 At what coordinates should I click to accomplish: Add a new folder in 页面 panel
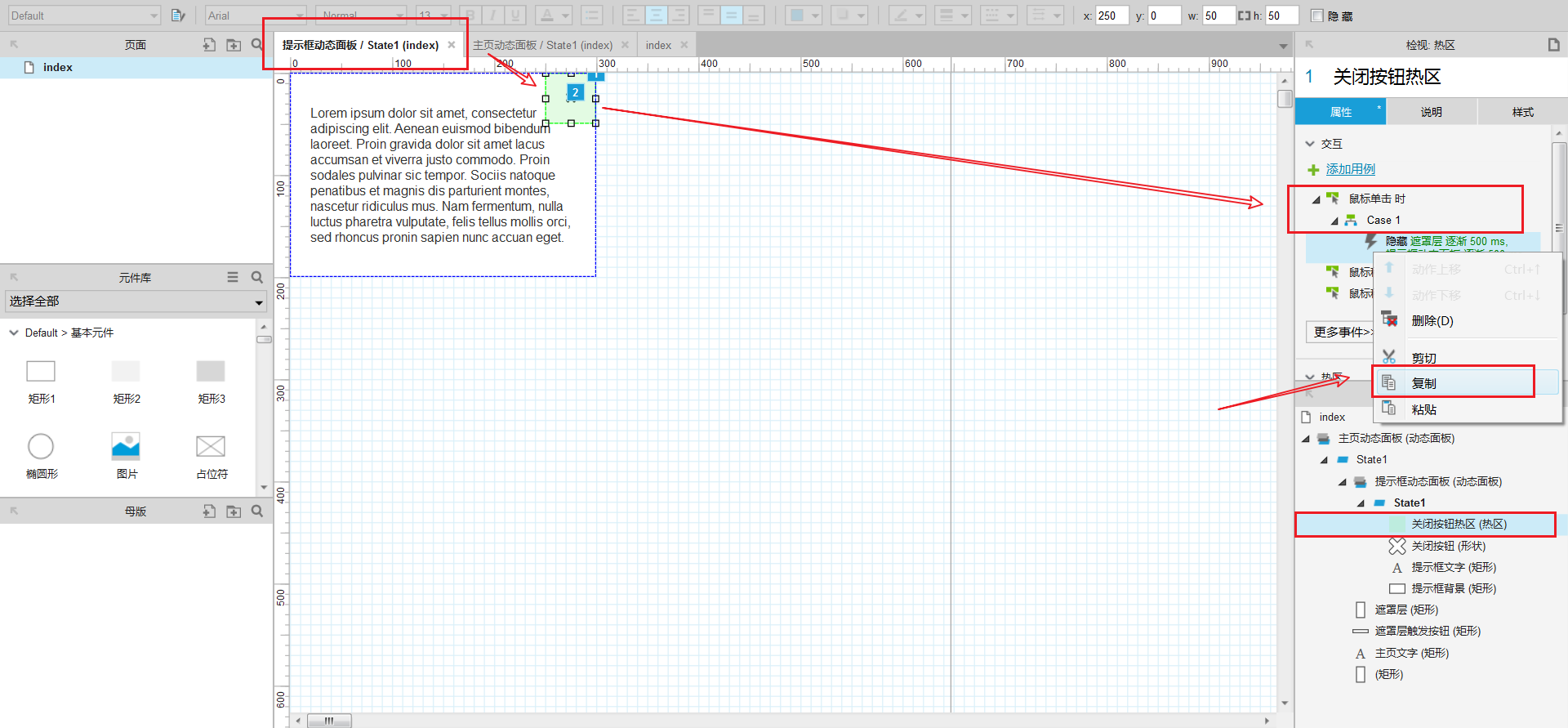234,45
